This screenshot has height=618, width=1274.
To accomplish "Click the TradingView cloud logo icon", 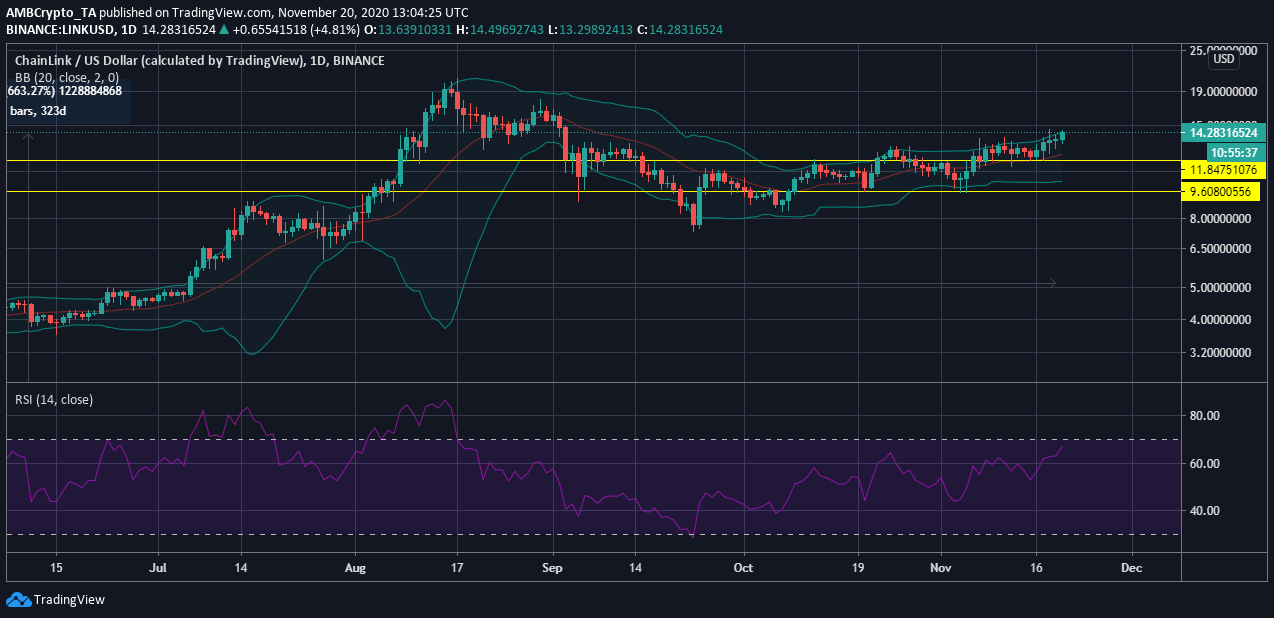I will pos(18,599).
